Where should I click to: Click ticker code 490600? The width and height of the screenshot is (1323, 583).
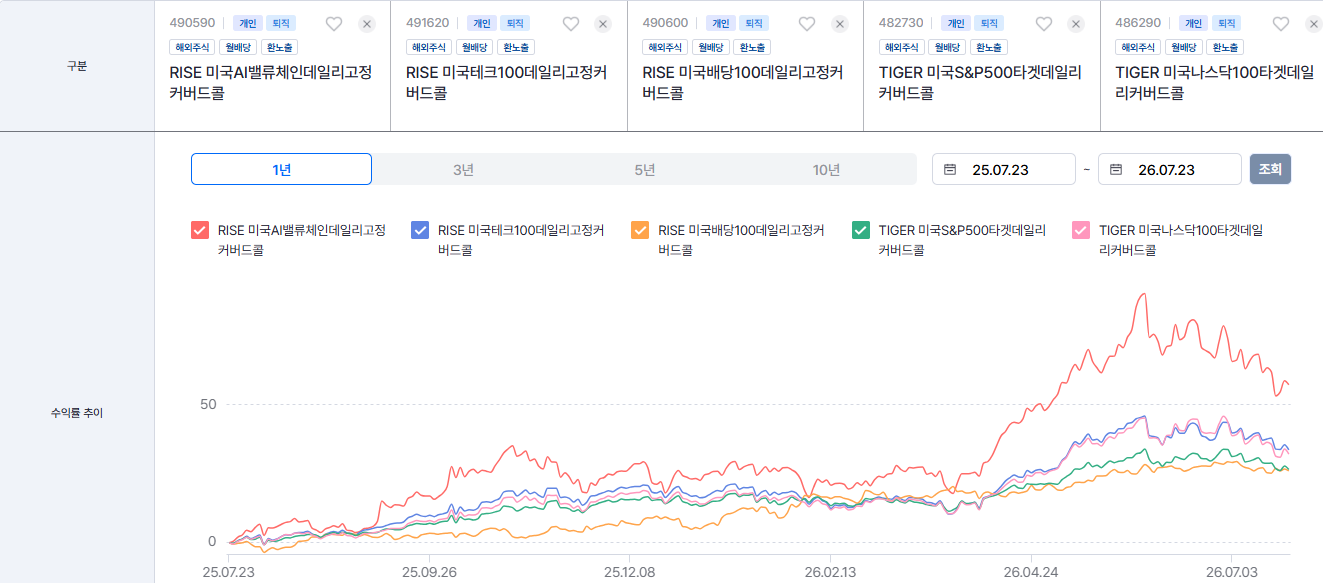click(x=665, y=23)
